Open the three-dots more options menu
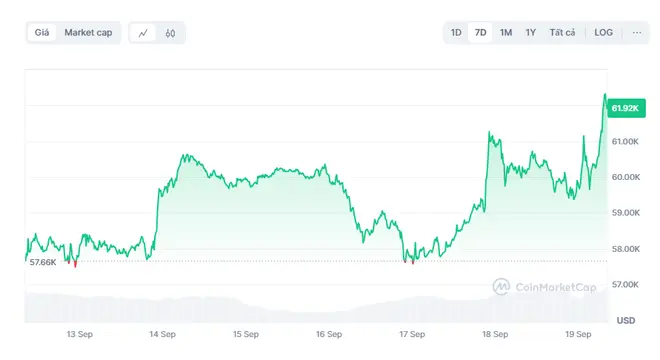Screen dimensions: 660x360 (x=637, y=32)
